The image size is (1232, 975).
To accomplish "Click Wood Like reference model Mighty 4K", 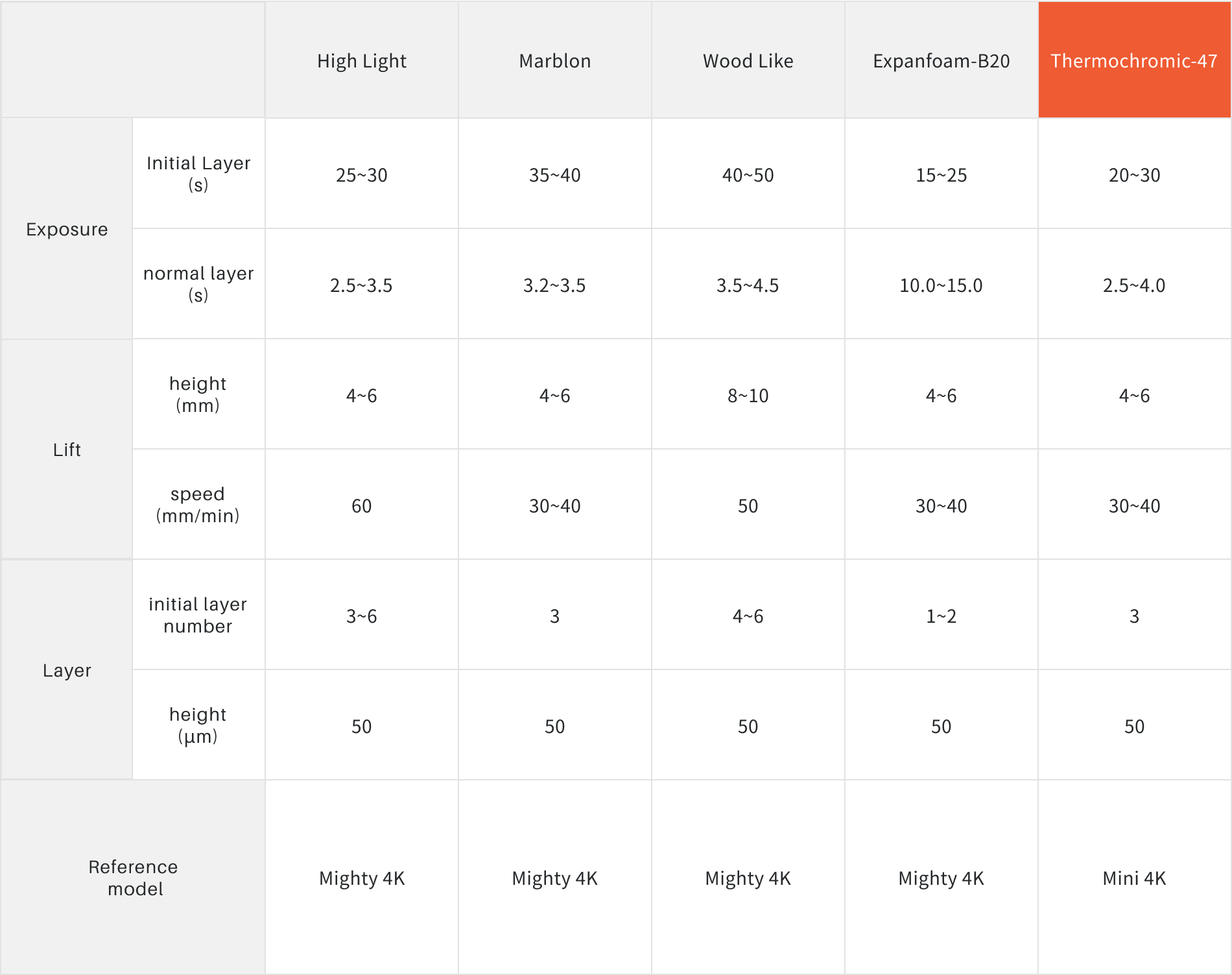I will 748,878.
